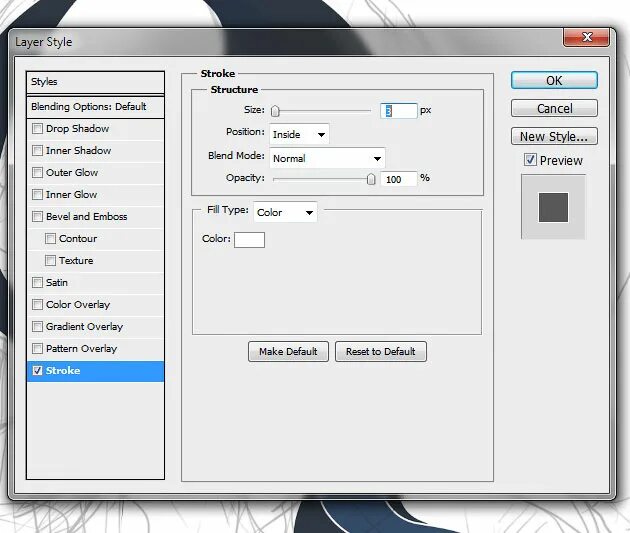Click the New Style... button

(554, 136)
